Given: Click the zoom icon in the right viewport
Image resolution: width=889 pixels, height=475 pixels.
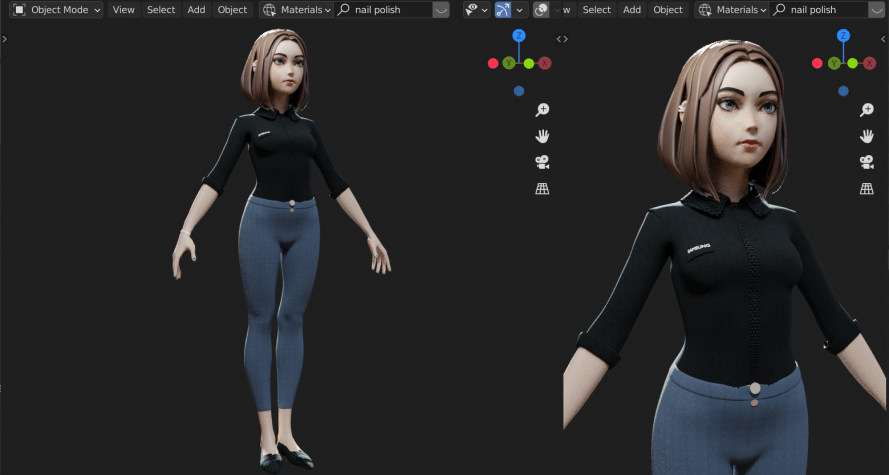Looking at the screenshot, I should pyautogui.click(x=867, y=110).
